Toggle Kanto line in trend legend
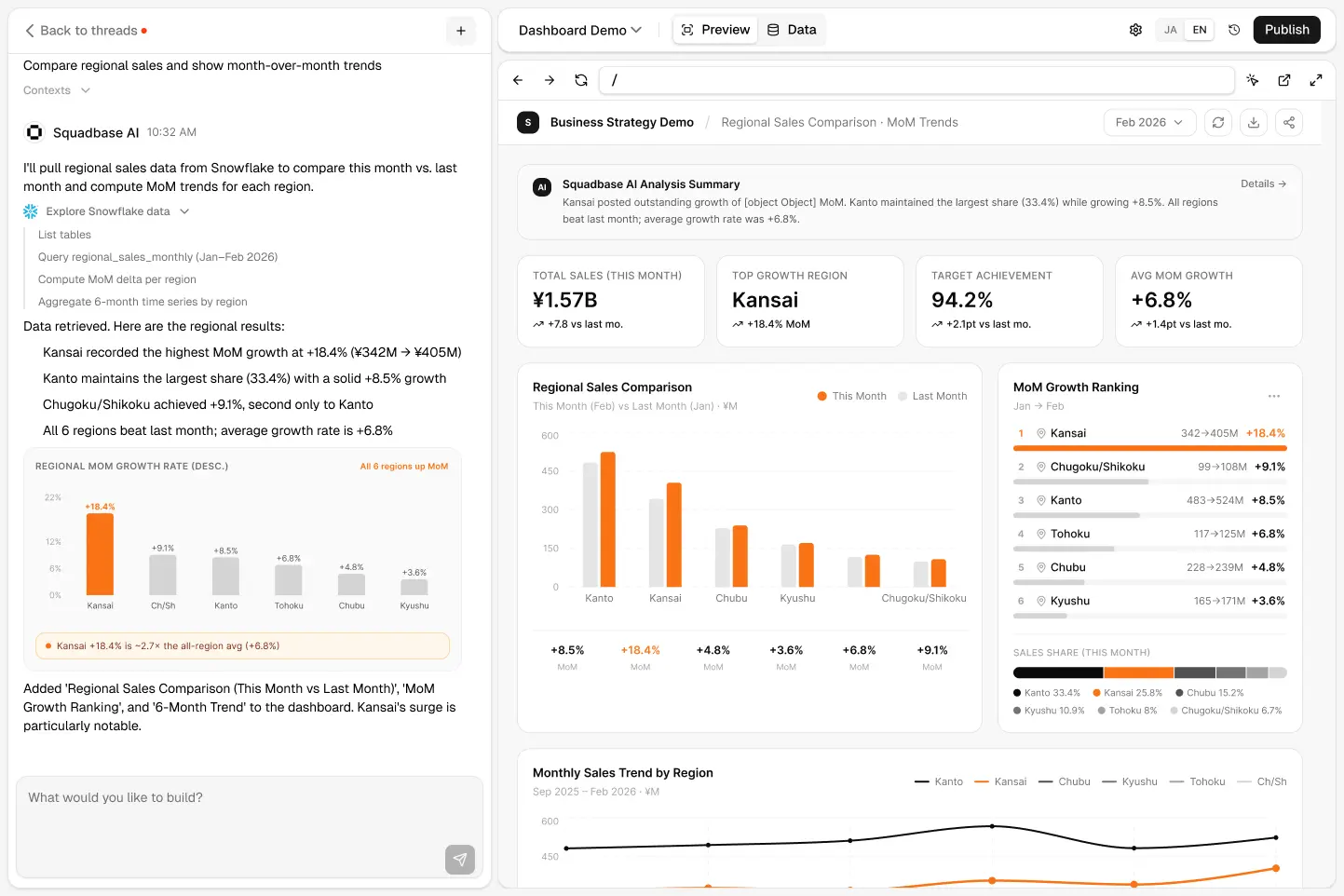 (939, 781)
